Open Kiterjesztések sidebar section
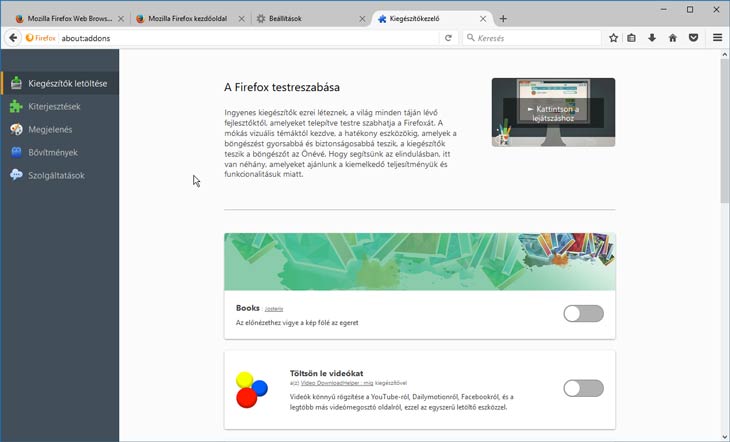 pyautogui.click(x=60, y=107)
